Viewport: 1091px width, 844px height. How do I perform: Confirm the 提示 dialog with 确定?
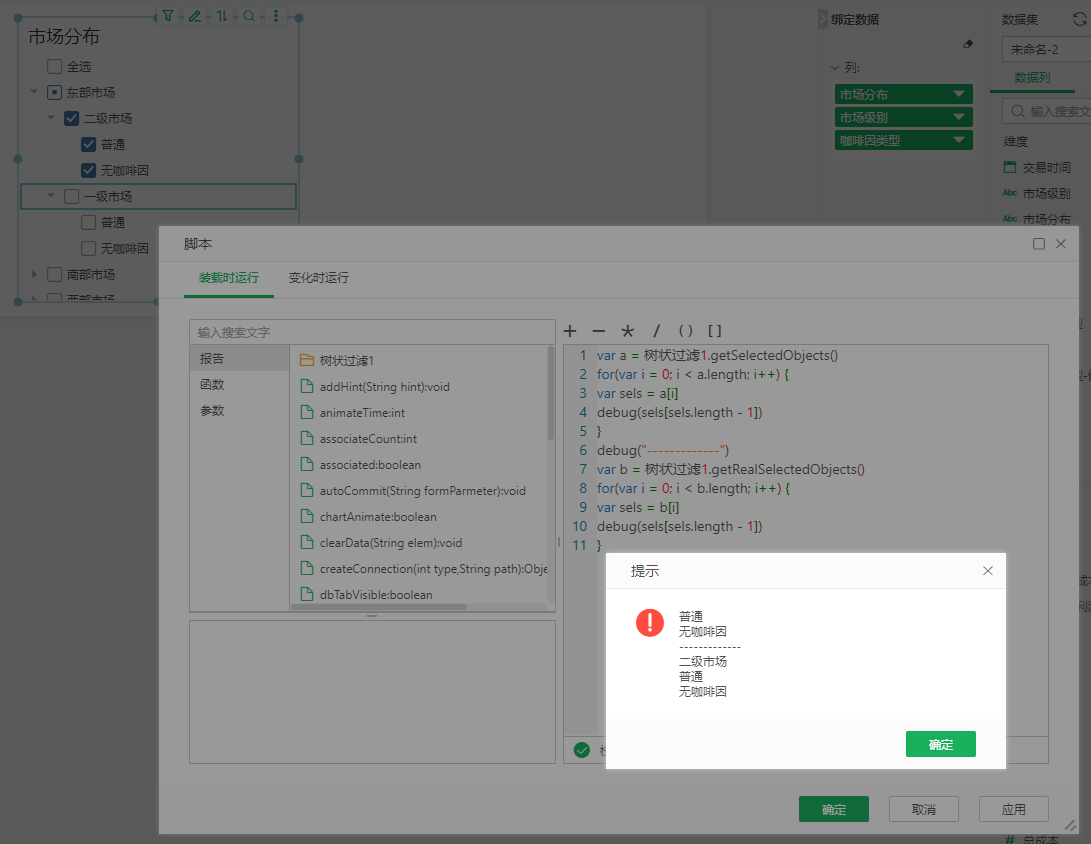coord(939,744)
